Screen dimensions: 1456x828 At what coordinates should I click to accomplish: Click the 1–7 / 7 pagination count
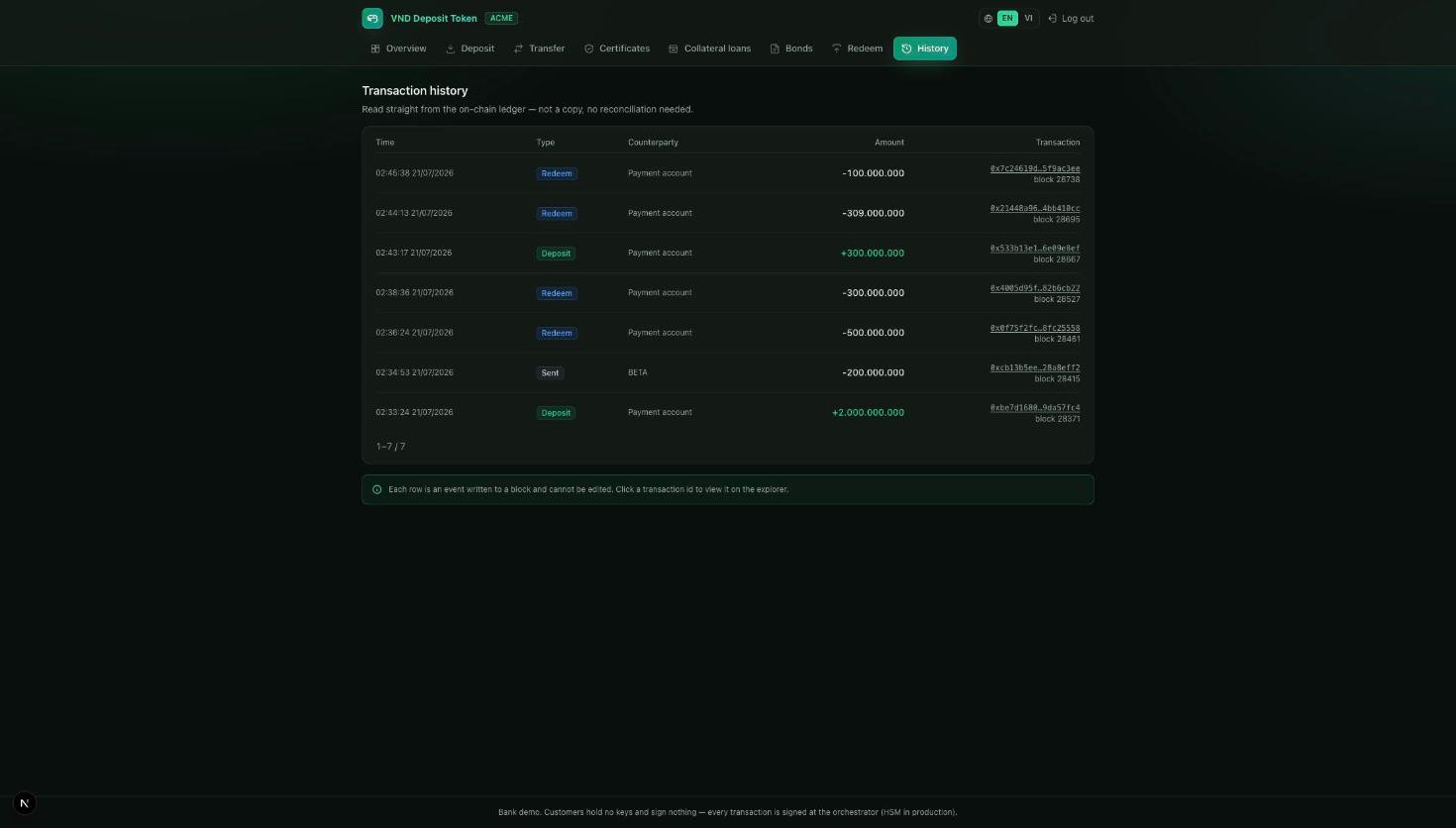[x=391, y=447]
